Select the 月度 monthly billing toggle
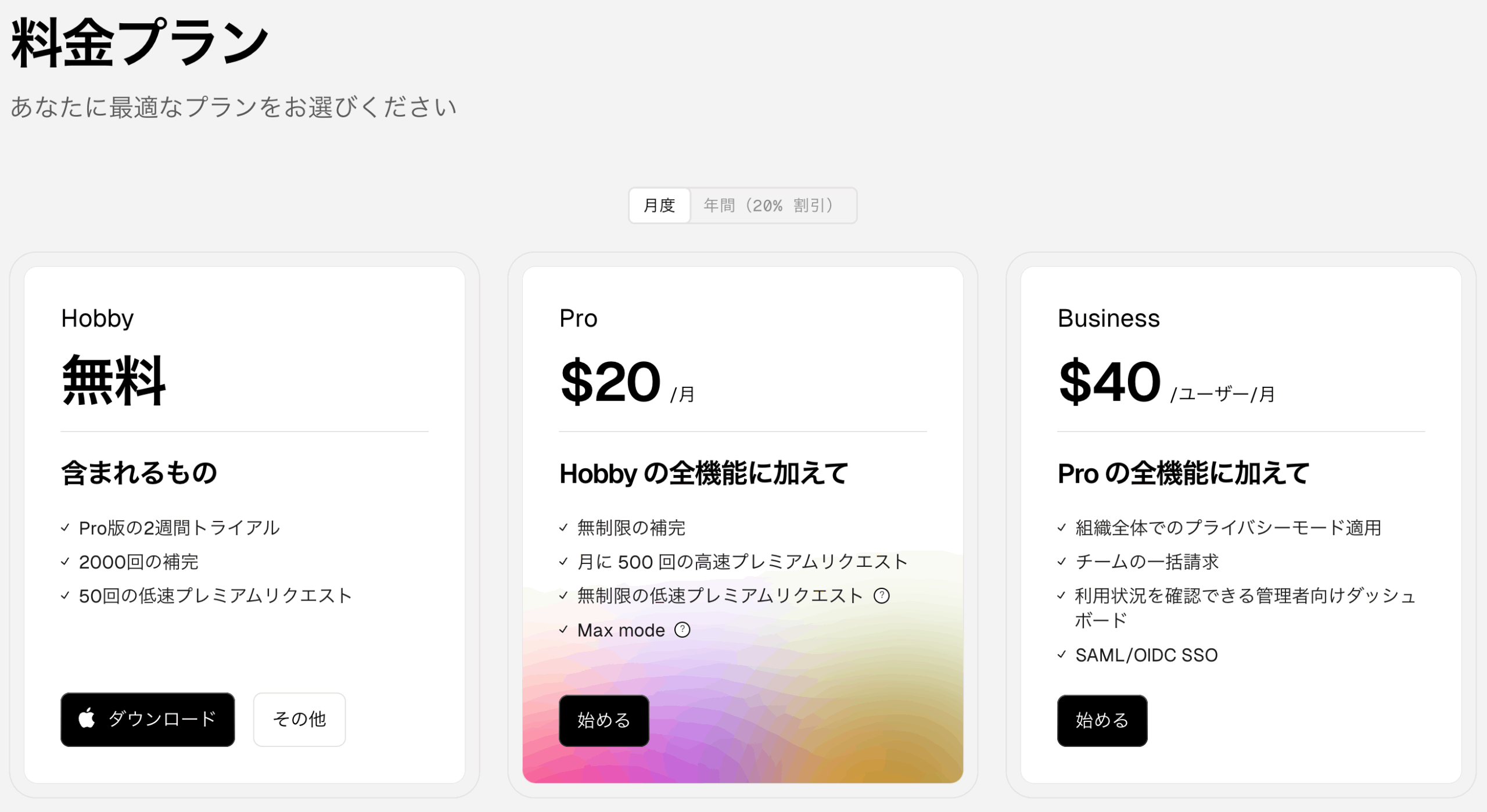1487x812 pixels. pos(659,206)
